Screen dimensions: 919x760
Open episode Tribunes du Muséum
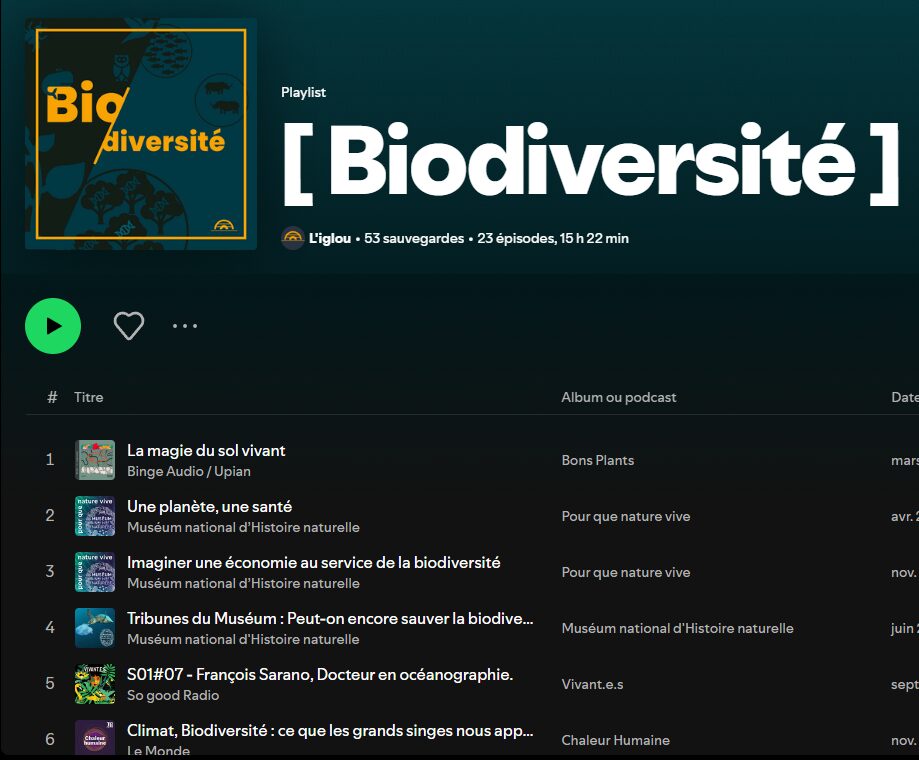(330, 619)
